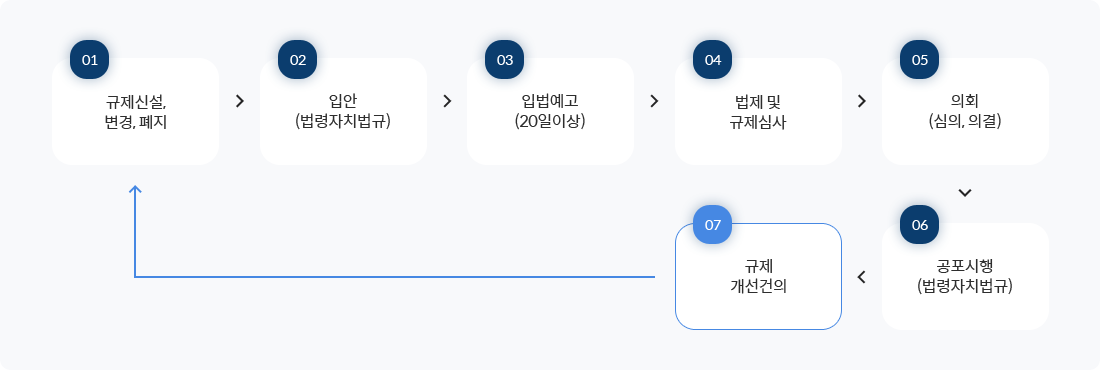Click the 공포시행 (법령자치법규) card

click(965, 277)
